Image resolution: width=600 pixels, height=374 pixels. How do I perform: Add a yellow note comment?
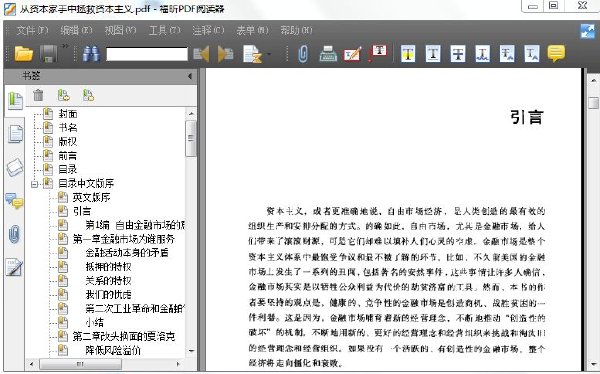pos(556,53)
